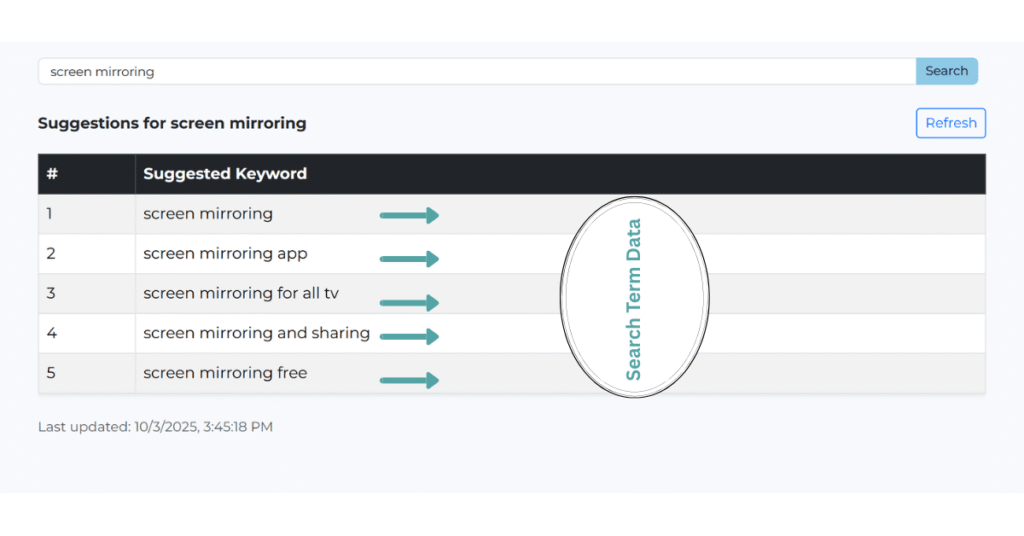Select the "screen mirroring app" keyword

tap(225, 254)
